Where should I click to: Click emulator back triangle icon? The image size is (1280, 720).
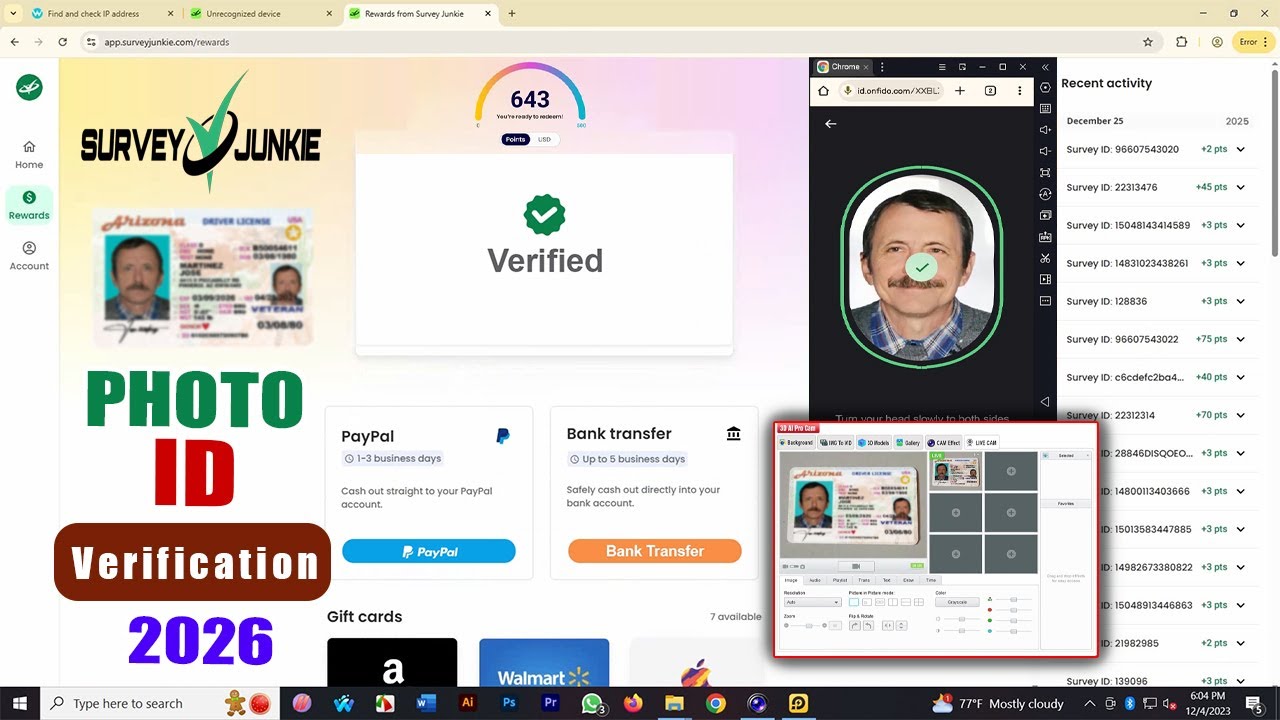[x=1045, y=401]
